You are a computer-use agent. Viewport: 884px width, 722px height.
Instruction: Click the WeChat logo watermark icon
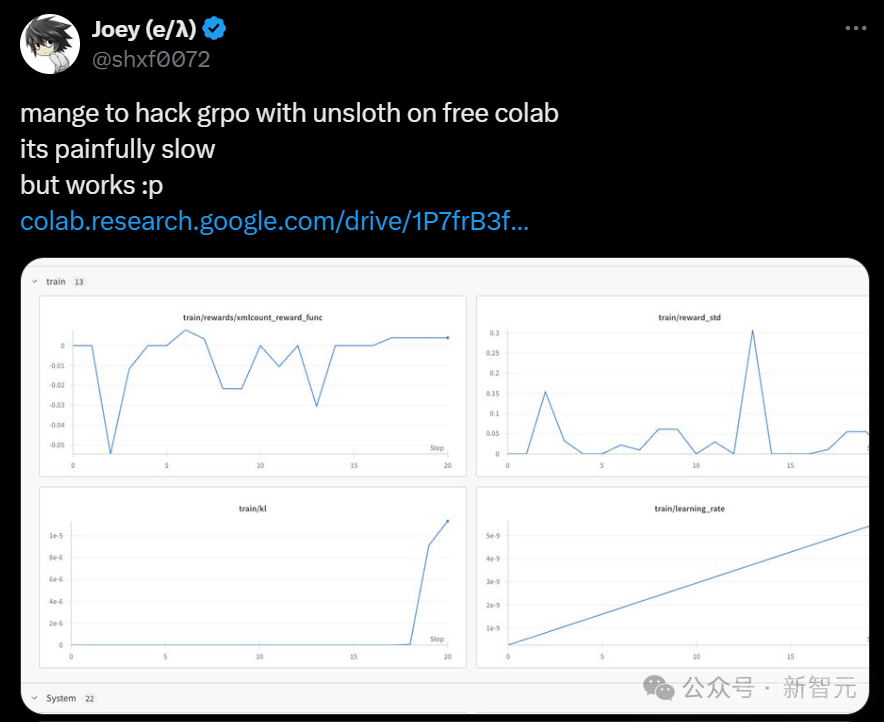[x=658, y=687]
